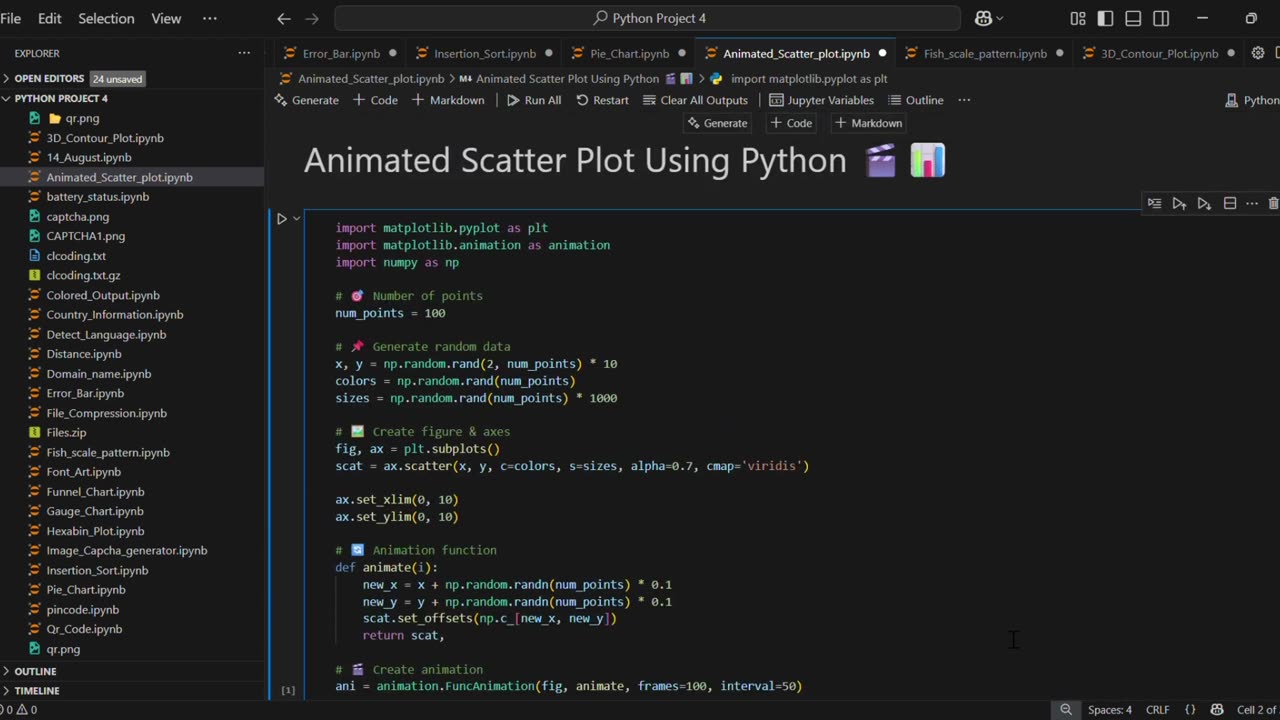Click Restart kernel button
The width and height of the screenshot is (1280, 720).
pos(602,100)
